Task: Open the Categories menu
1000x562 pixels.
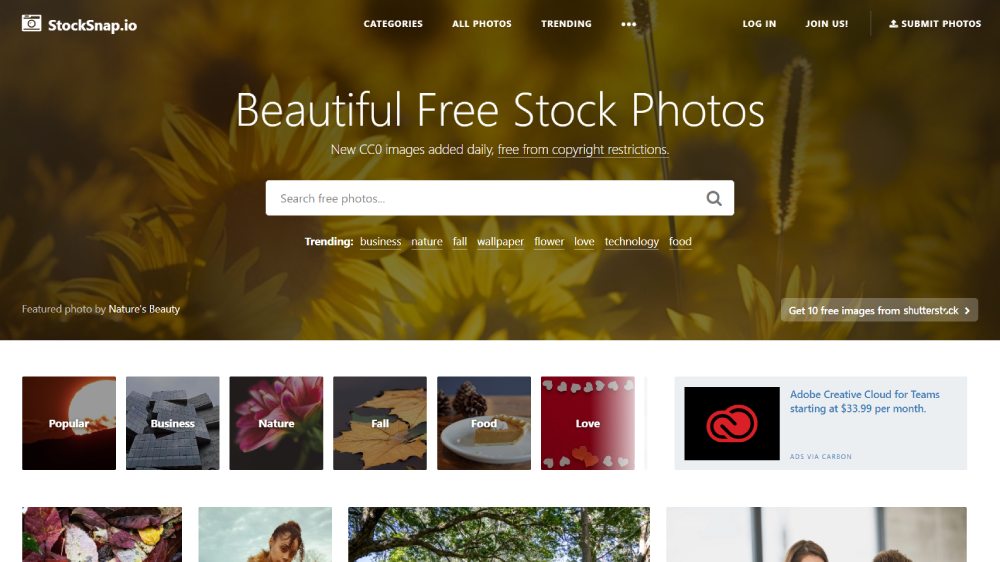Action: (393, 24)
